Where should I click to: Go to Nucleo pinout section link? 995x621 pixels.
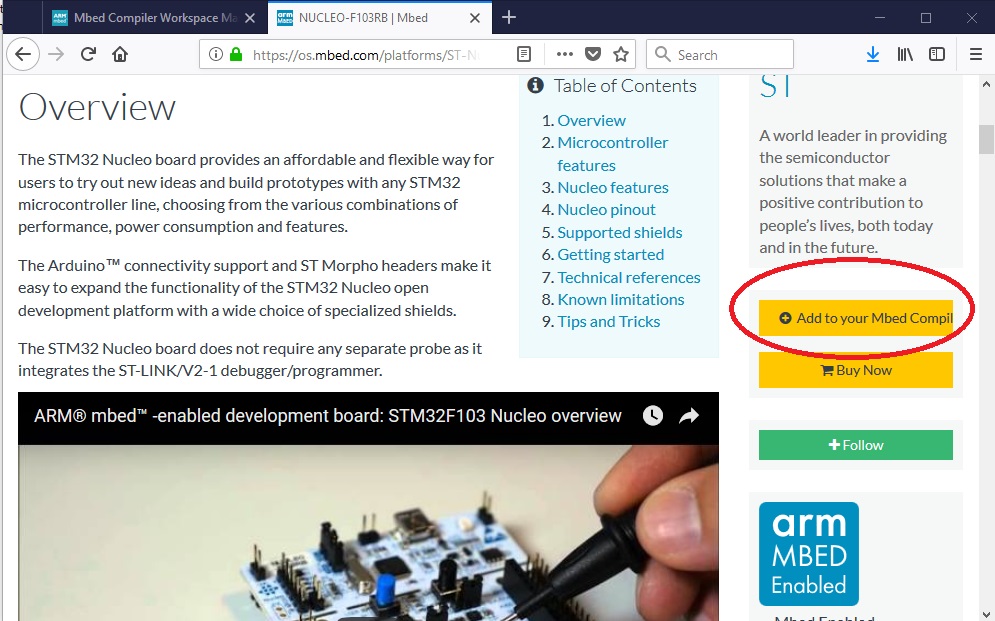coord(607,209)
